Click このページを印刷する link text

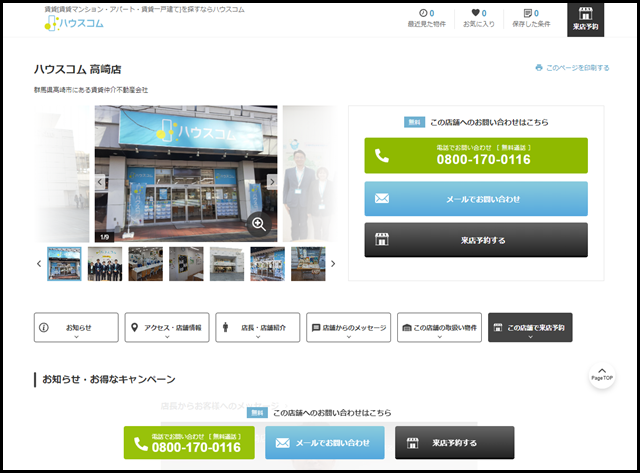[578, 68]
